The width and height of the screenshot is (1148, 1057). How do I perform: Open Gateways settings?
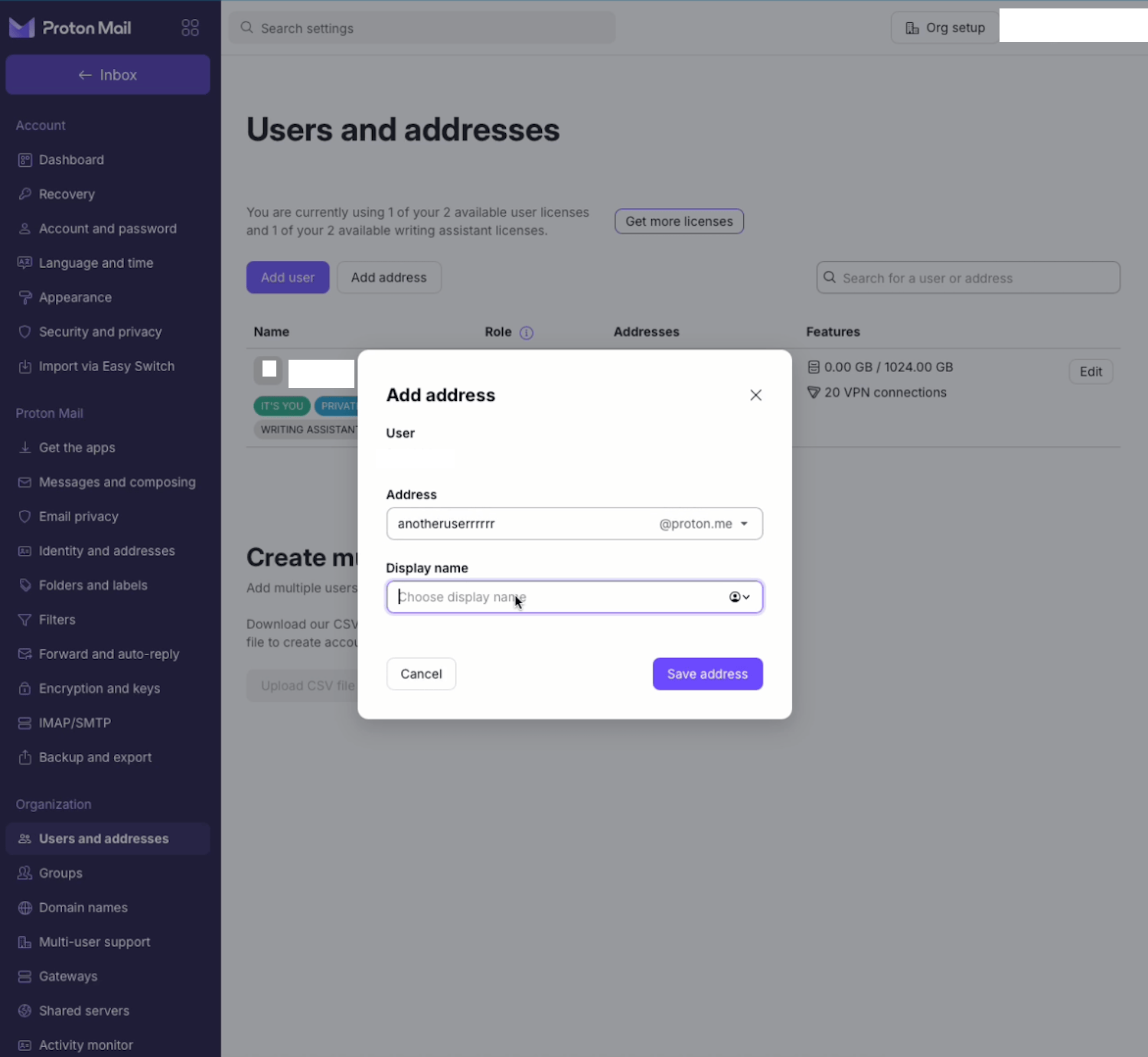[x=67, y=976]
